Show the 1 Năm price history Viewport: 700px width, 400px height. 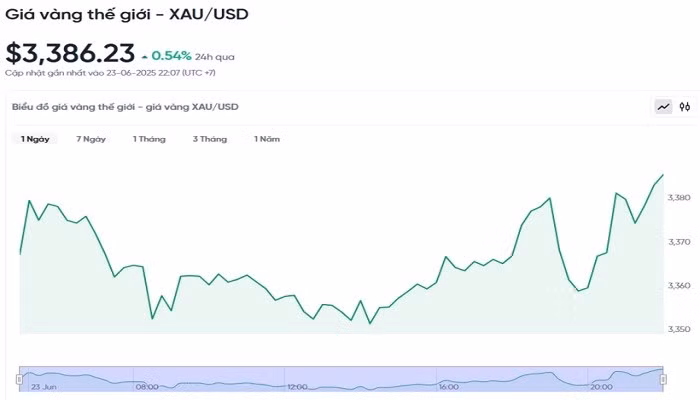coord(266,139)
